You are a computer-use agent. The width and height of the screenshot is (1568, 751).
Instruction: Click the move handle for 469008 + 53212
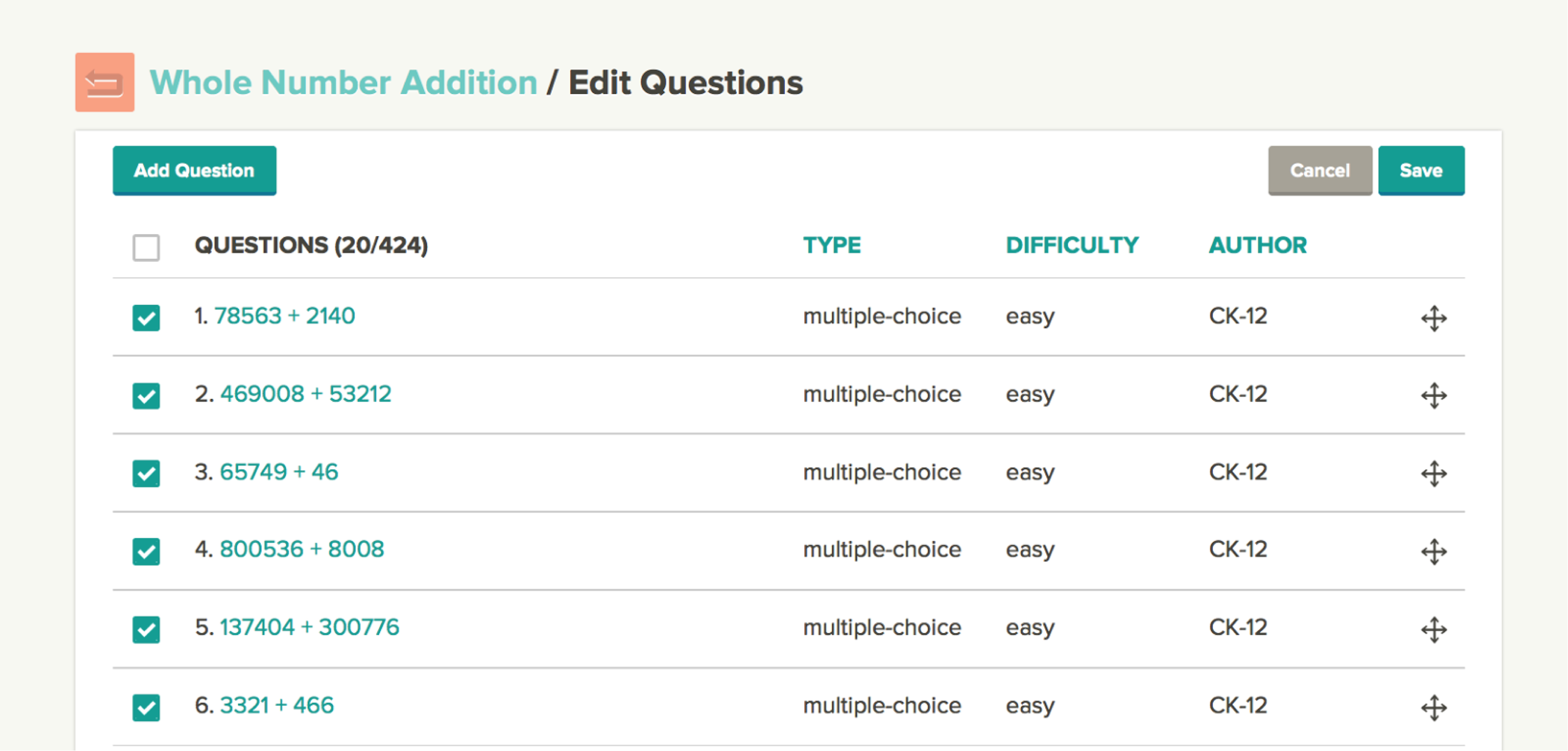(1433, 395)
